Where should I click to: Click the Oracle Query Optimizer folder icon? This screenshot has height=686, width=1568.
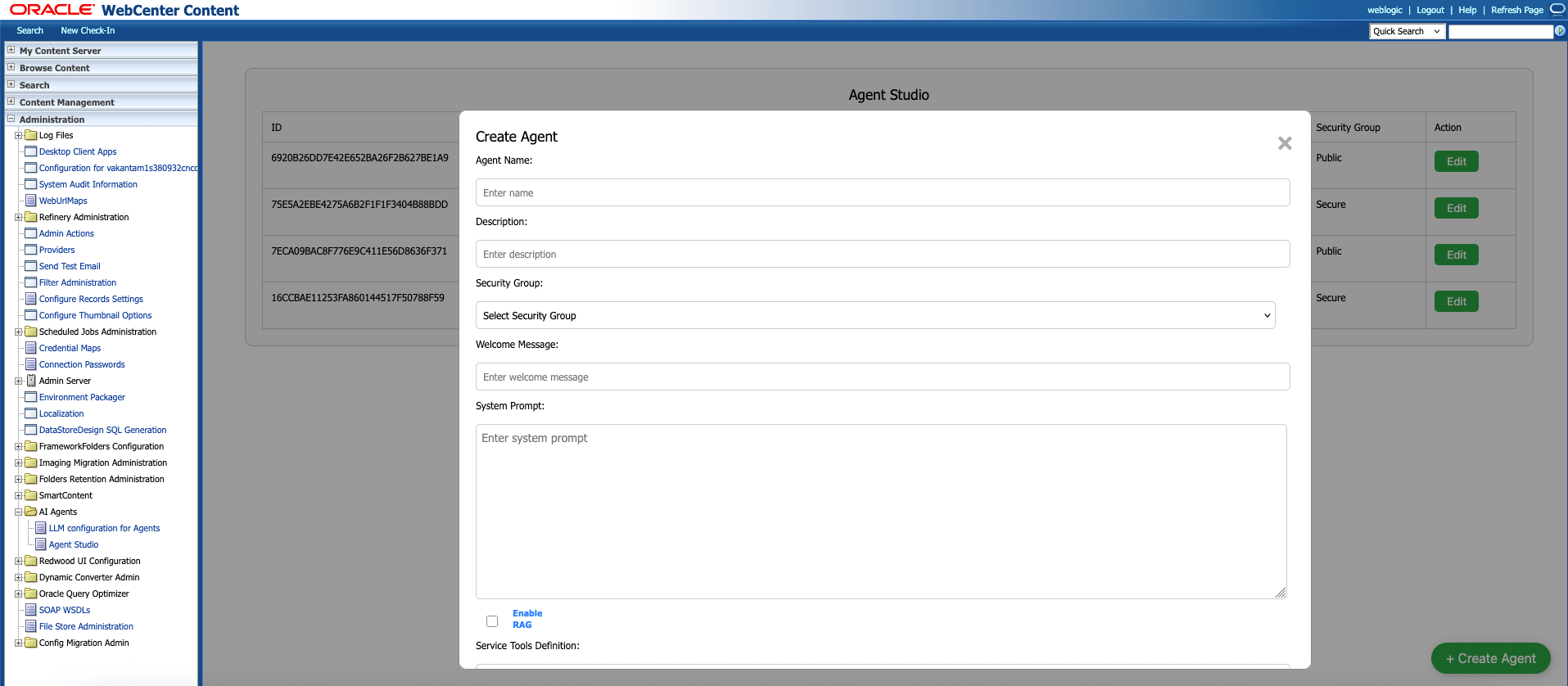tap(31, 593)
